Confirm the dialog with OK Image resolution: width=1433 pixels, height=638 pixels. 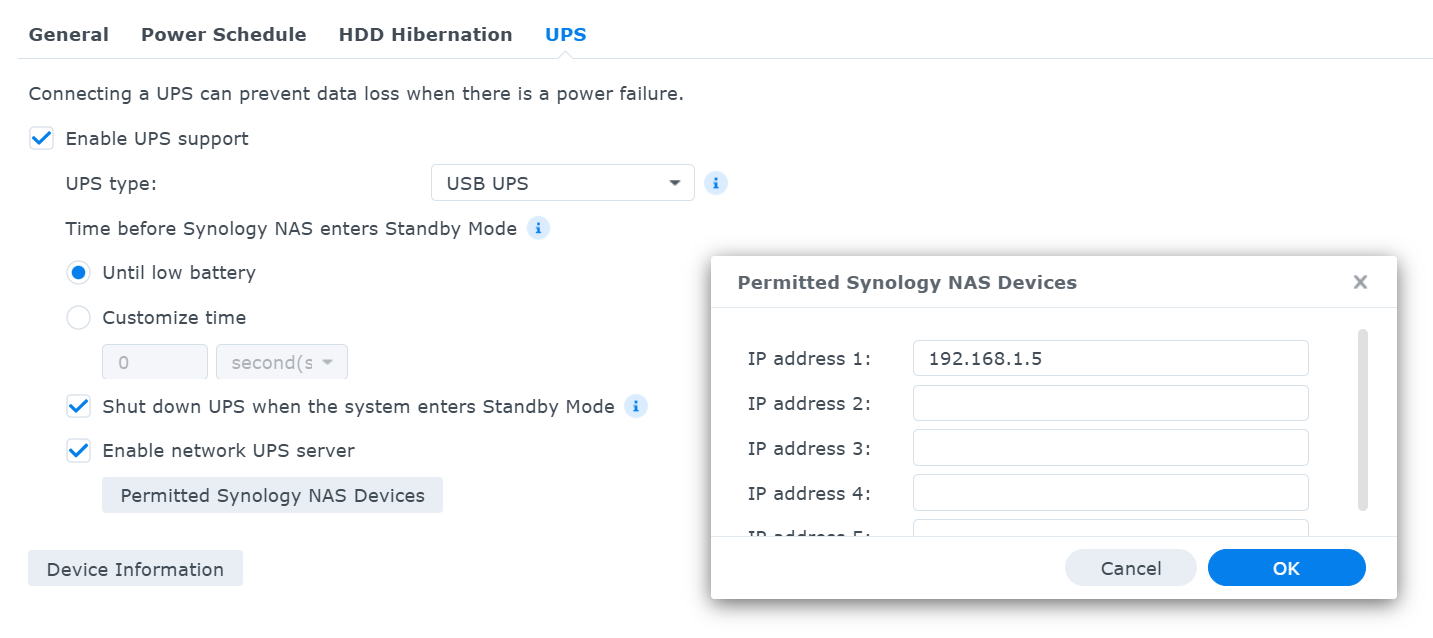(x=1286, y=567)
